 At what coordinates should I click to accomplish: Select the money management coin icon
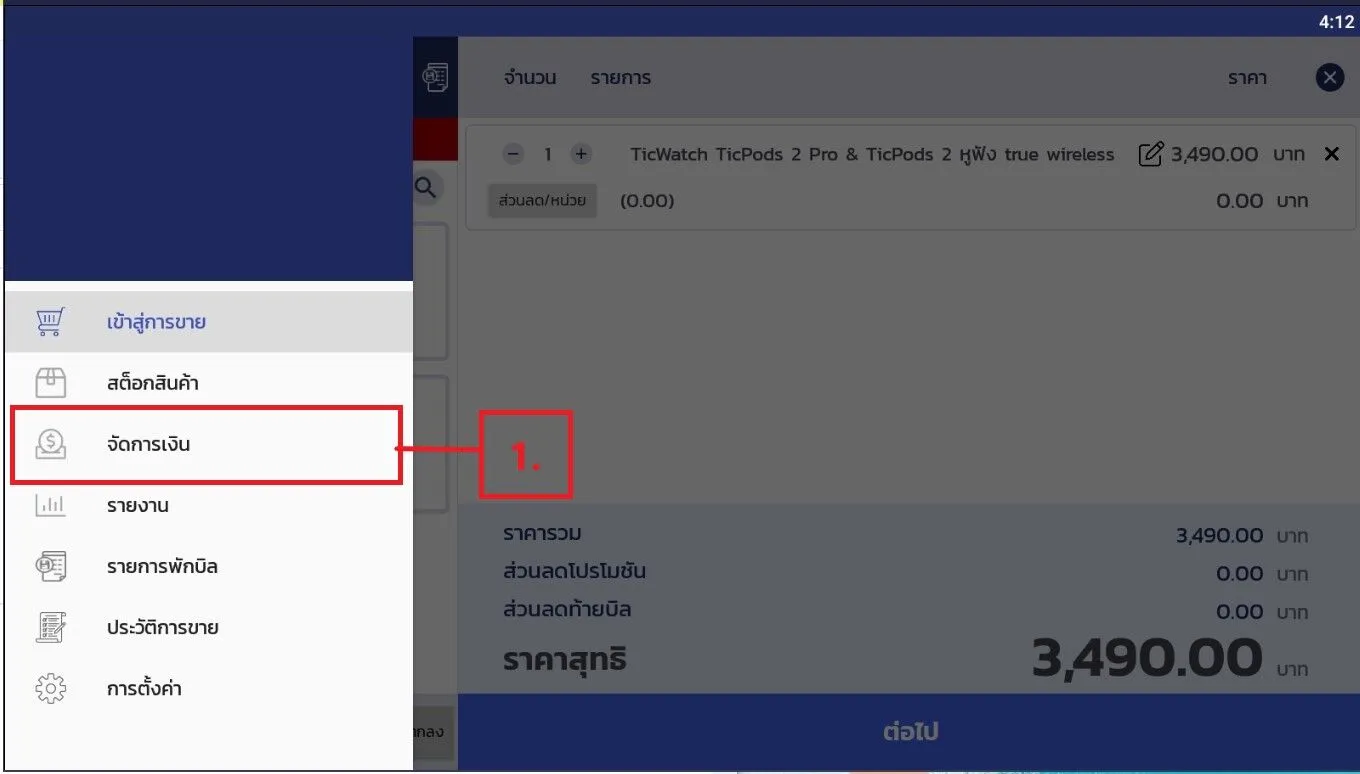[x=50, y=444]
